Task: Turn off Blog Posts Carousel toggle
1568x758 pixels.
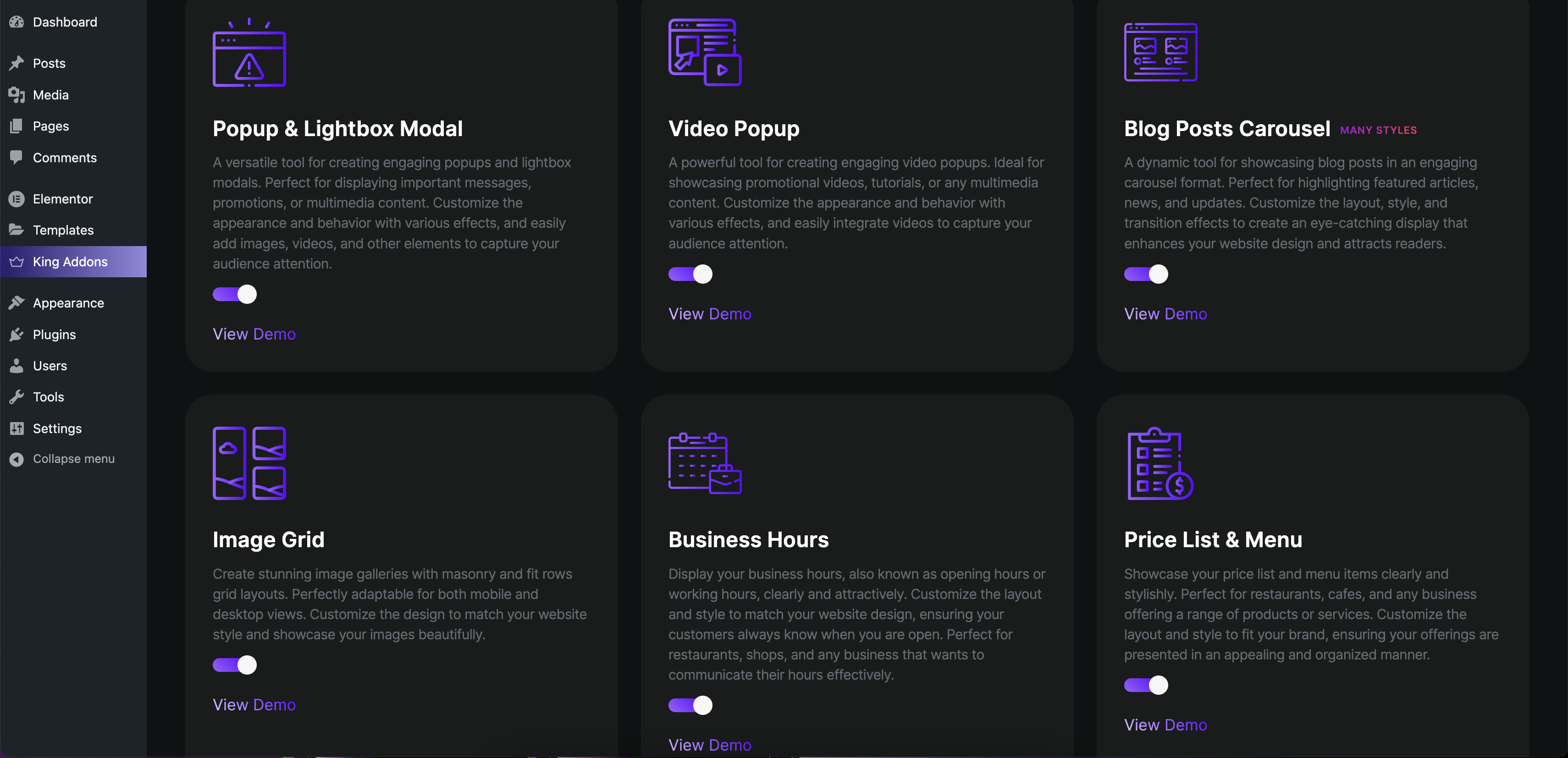Action: pyautogui.click(x=1146, y=275)
